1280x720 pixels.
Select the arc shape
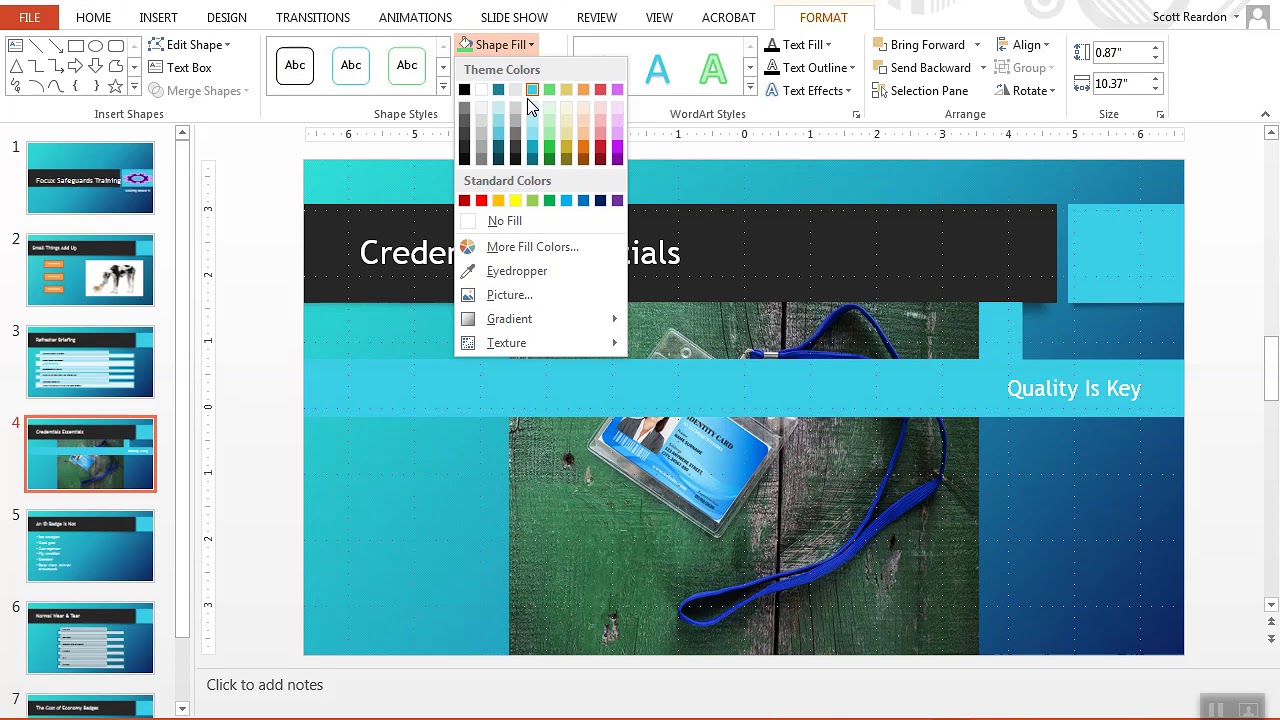tap(36, 86)
